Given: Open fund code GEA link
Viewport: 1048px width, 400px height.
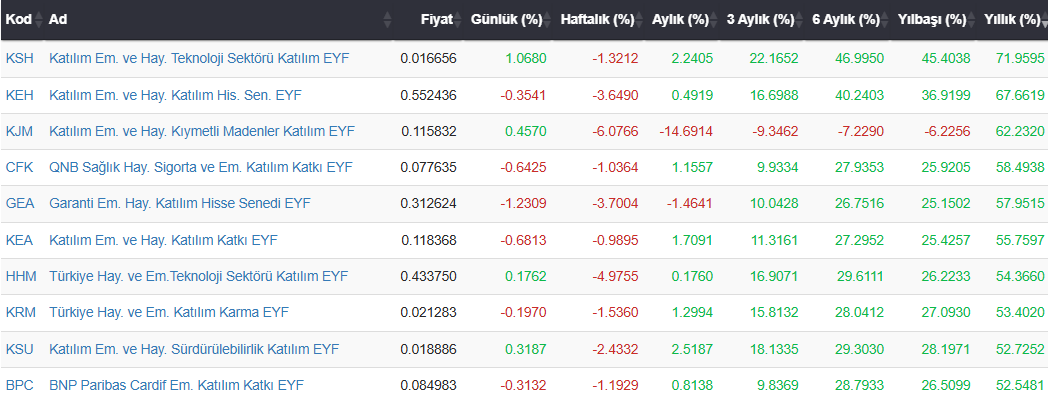Looking at the screenshot, I should click(x=20, y=203).
